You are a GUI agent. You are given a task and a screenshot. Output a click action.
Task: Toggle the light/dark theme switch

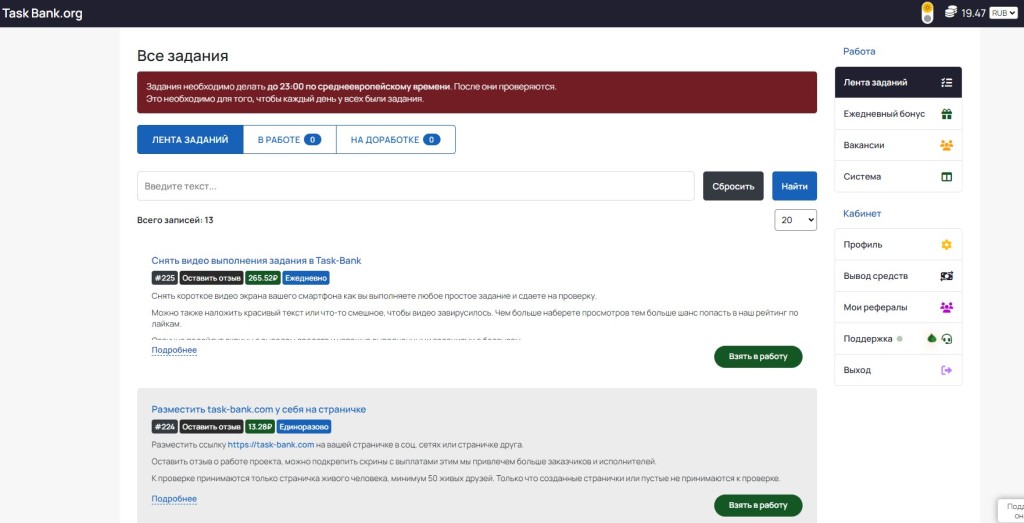coord(927,13)
